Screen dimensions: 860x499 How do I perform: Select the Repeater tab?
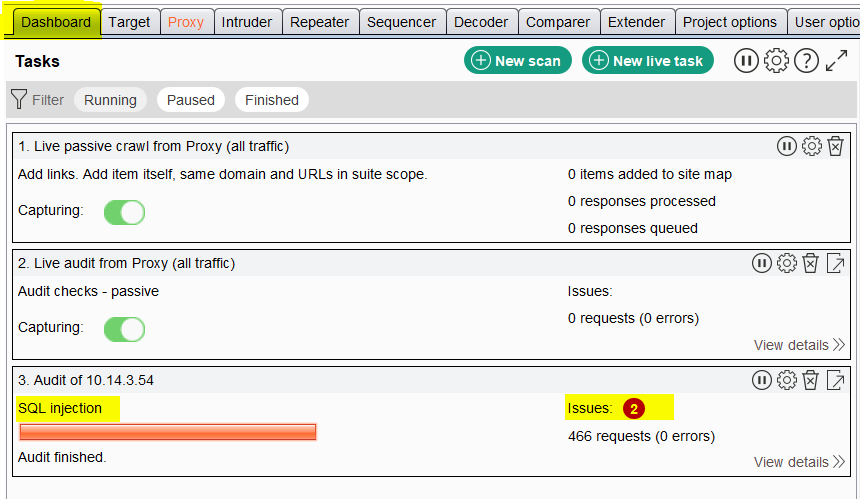pyautogui.click(x=320, y=22)
